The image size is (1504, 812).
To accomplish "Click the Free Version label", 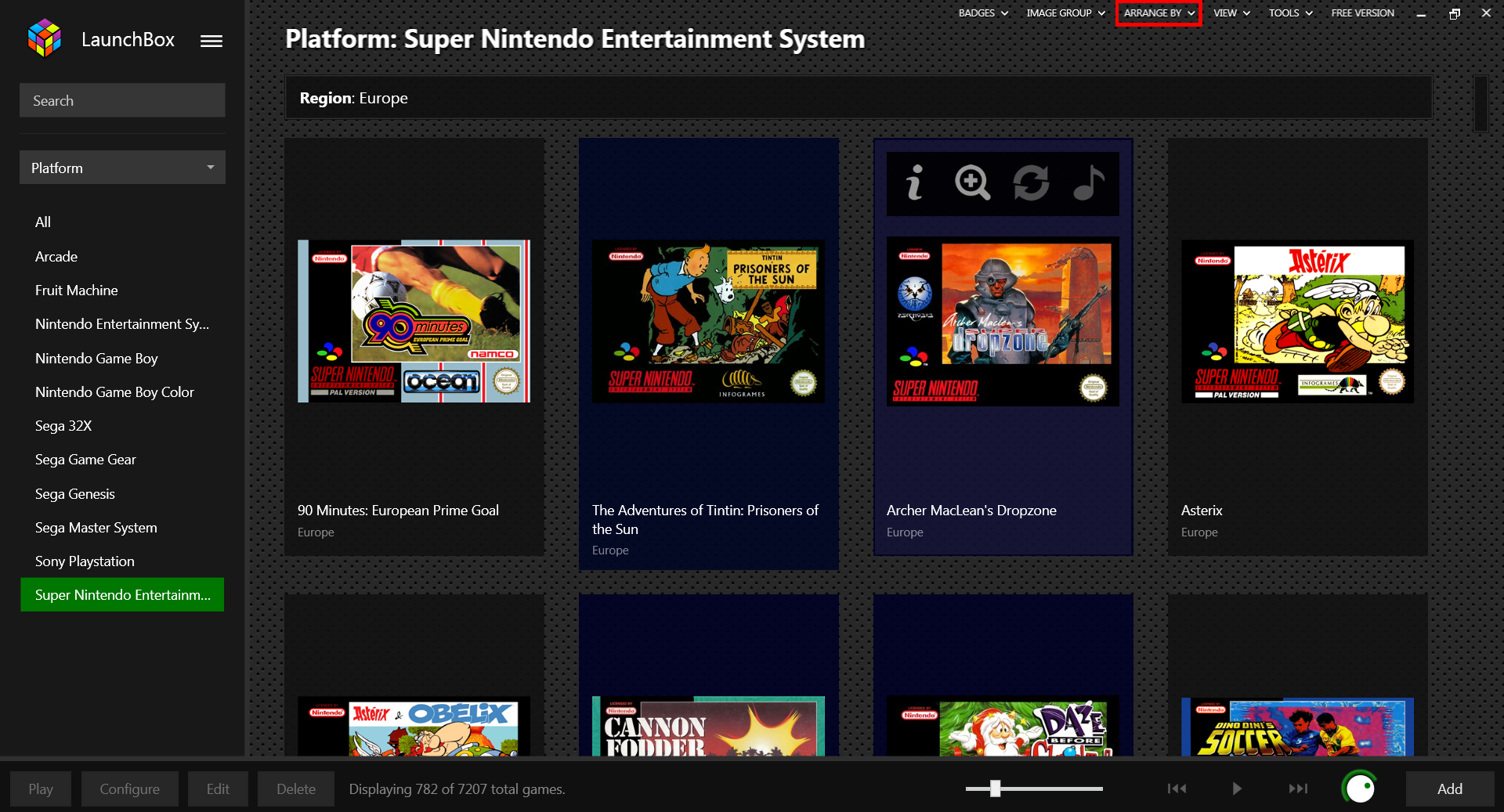I will [x=1362, y=13].
